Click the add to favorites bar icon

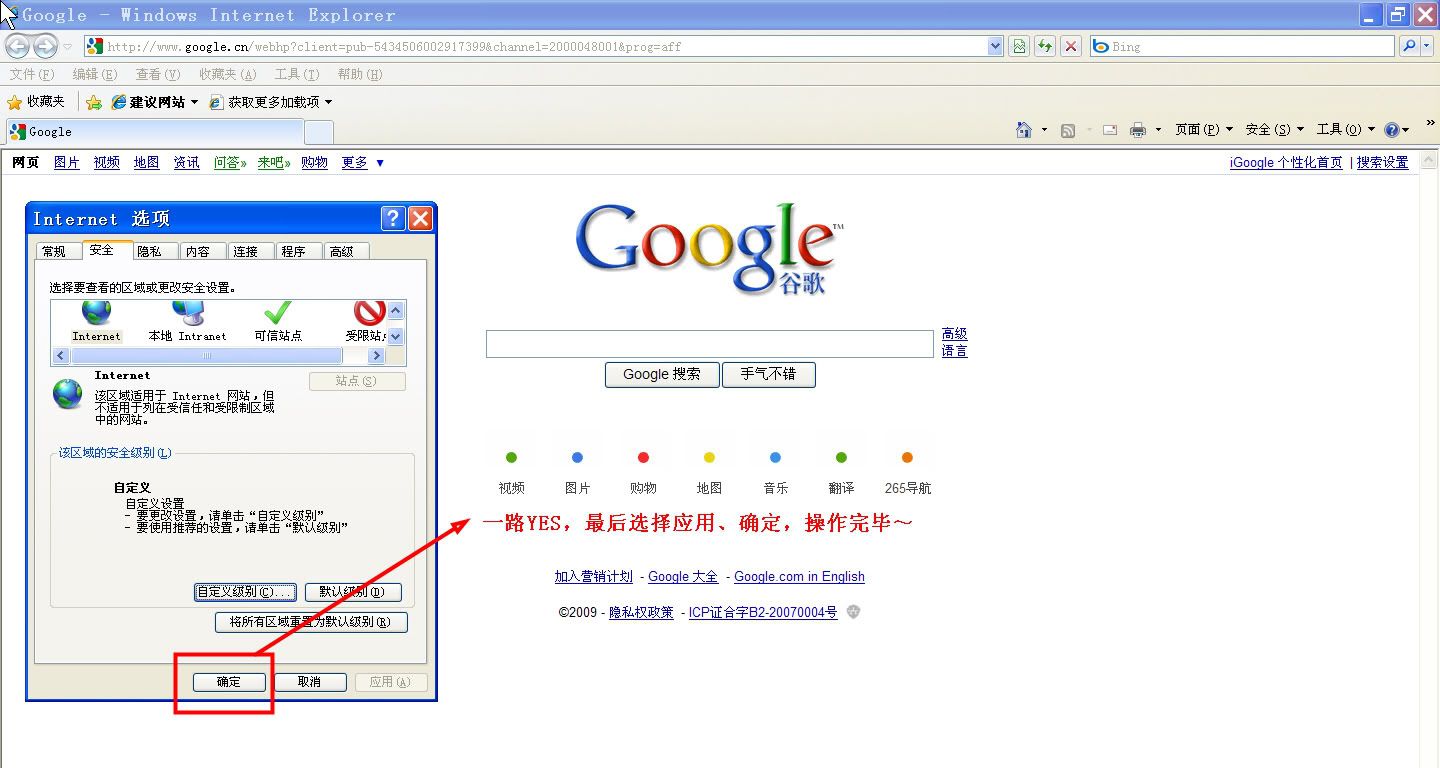click(94, 102)
